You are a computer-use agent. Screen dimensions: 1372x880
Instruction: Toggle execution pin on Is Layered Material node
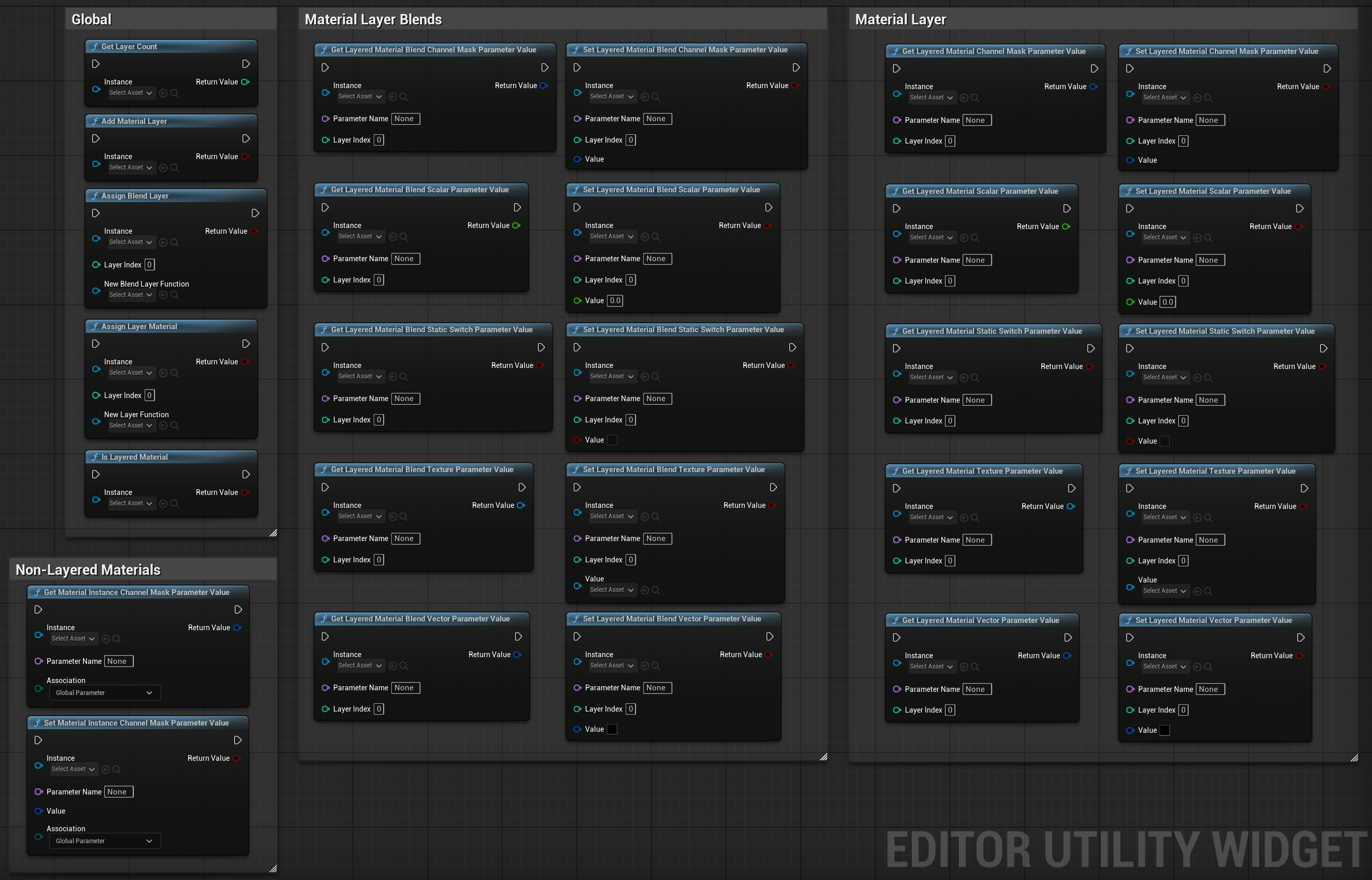click(x=97, y=474)
